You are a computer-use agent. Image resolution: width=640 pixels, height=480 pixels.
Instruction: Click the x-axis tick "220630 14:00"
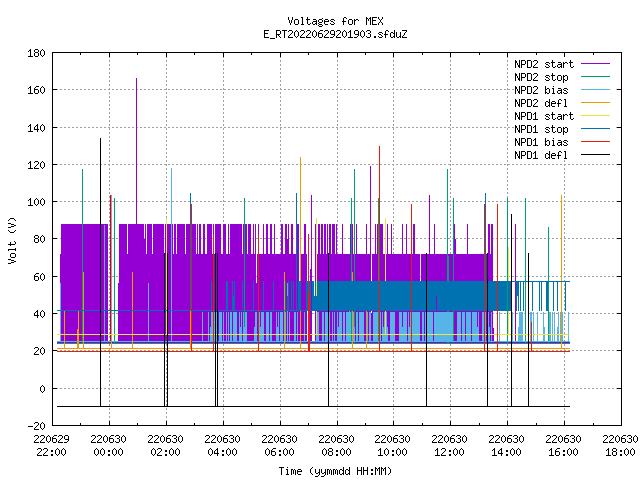coord(507,446)
